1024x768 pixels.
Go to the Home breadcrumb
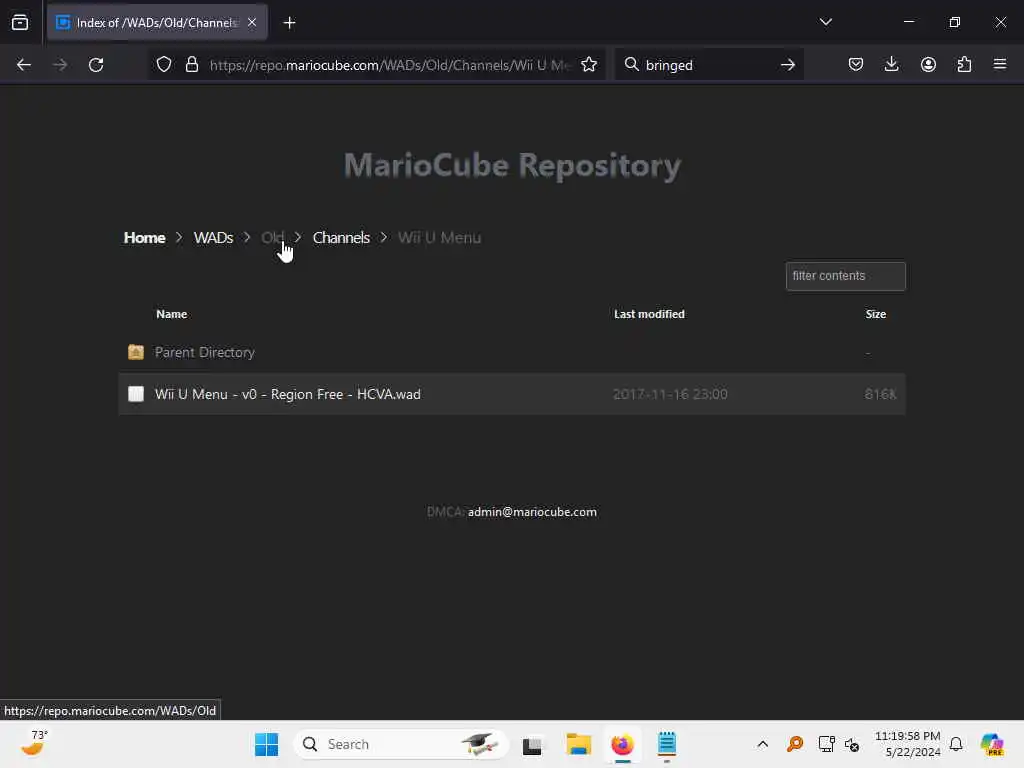point(144,238)
